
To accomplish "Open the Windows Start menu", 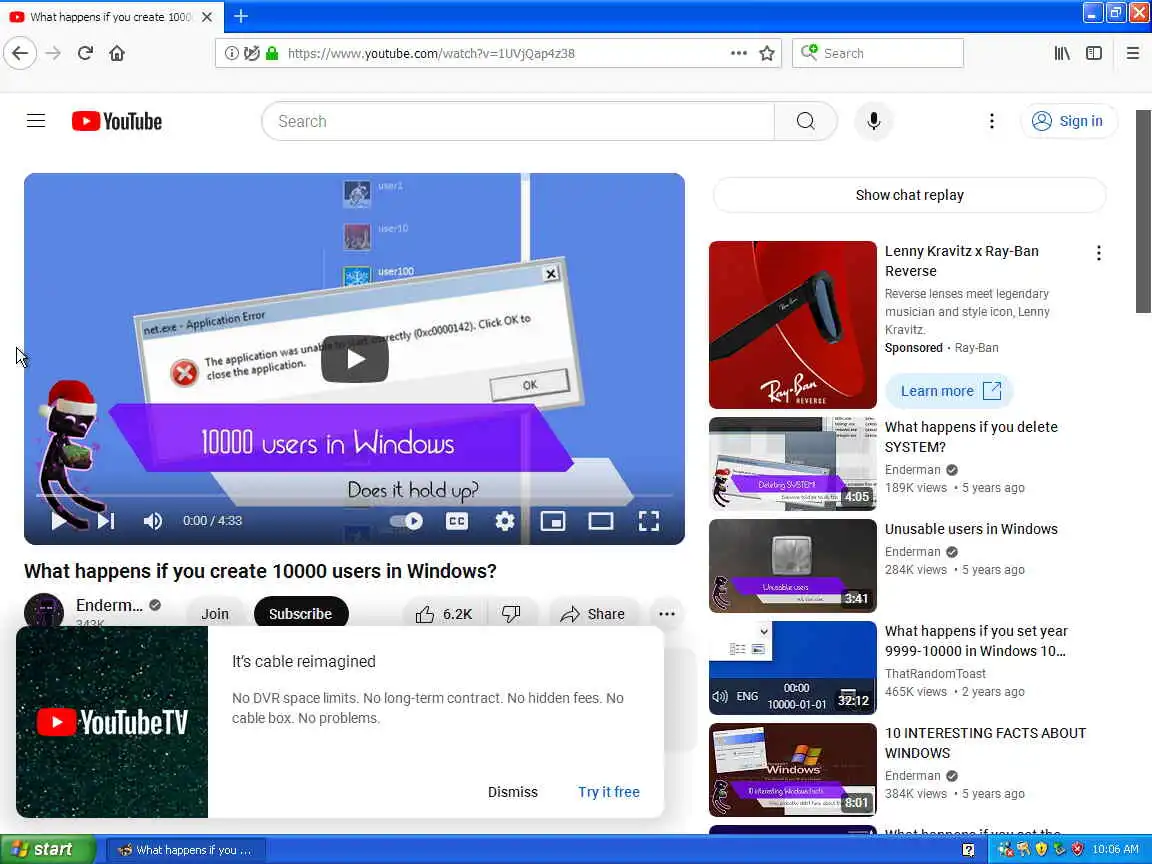I will coord(48,849).
